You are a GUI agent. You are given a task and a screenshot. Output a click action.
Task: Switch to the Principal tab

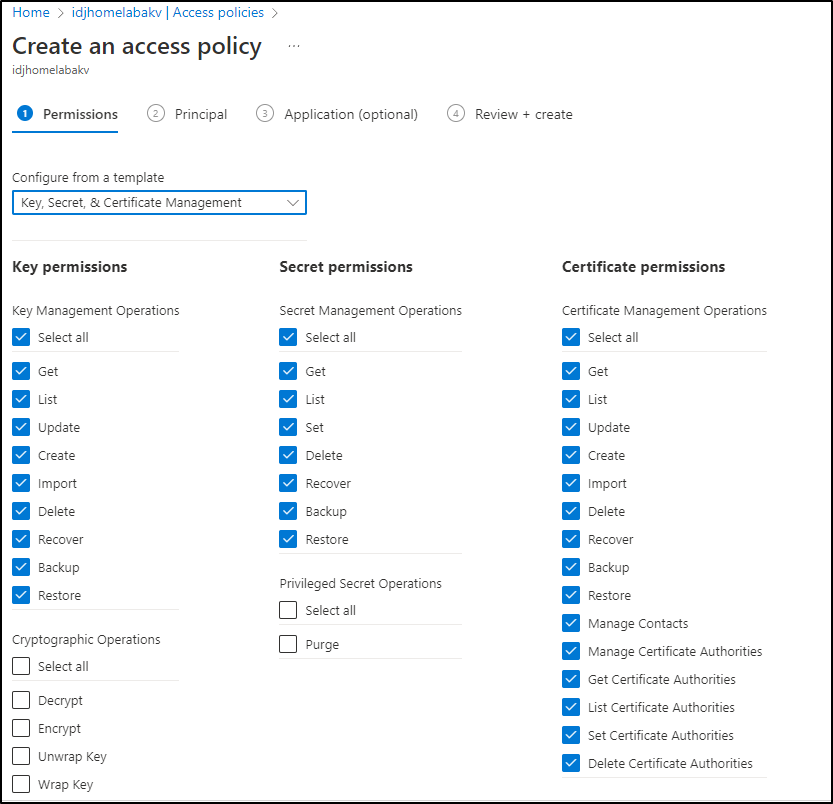[x=201, y=114]
